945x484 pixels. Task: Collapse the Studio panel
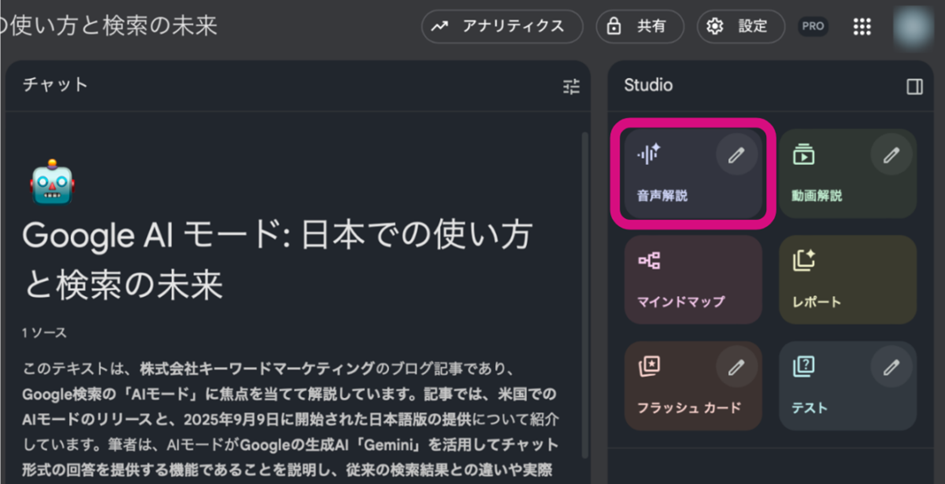point(914,87)
